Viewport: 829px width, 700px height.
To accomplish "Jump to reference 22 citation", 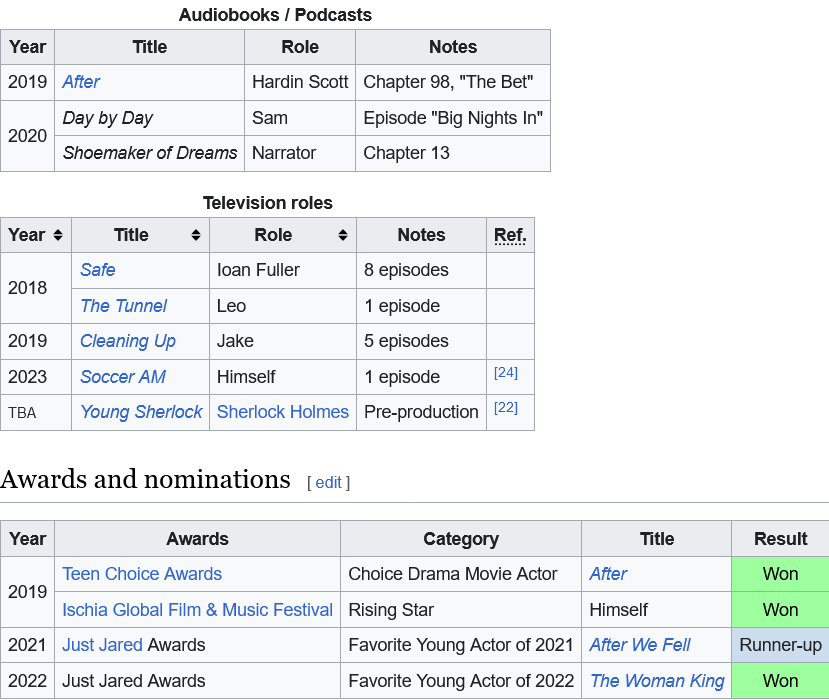I will (x=505, y=408).
